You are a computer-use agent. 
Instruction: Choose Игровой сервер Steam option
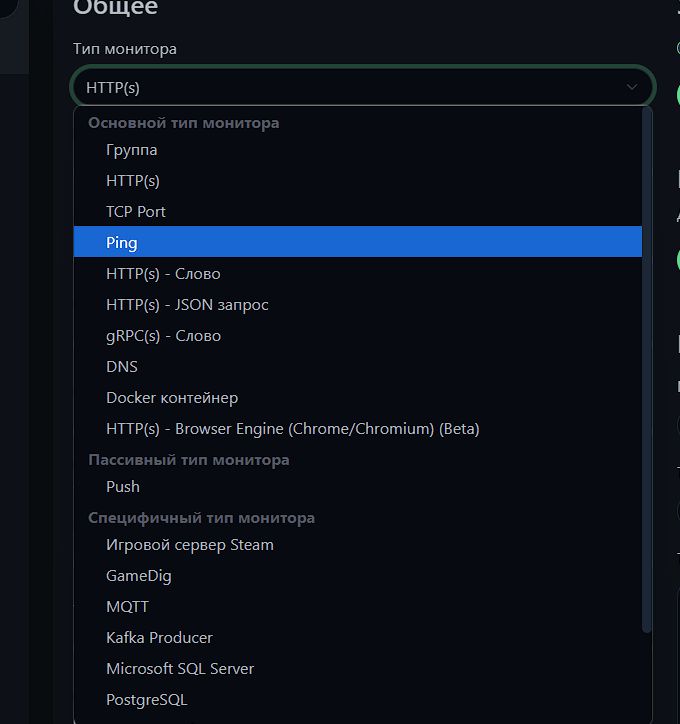[358, 545]
